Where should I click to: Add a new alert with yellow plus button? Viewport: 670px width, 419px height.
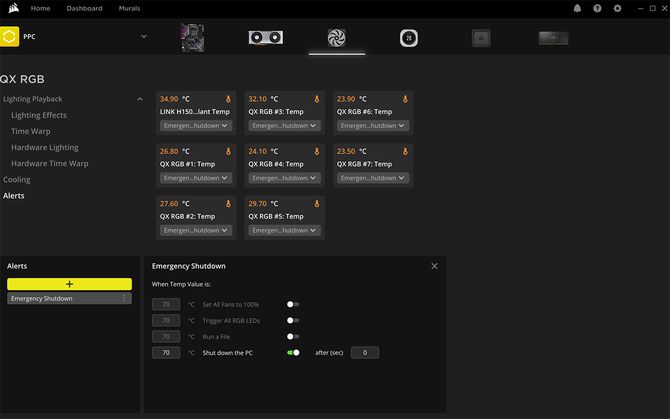click(x=69, y=284)
